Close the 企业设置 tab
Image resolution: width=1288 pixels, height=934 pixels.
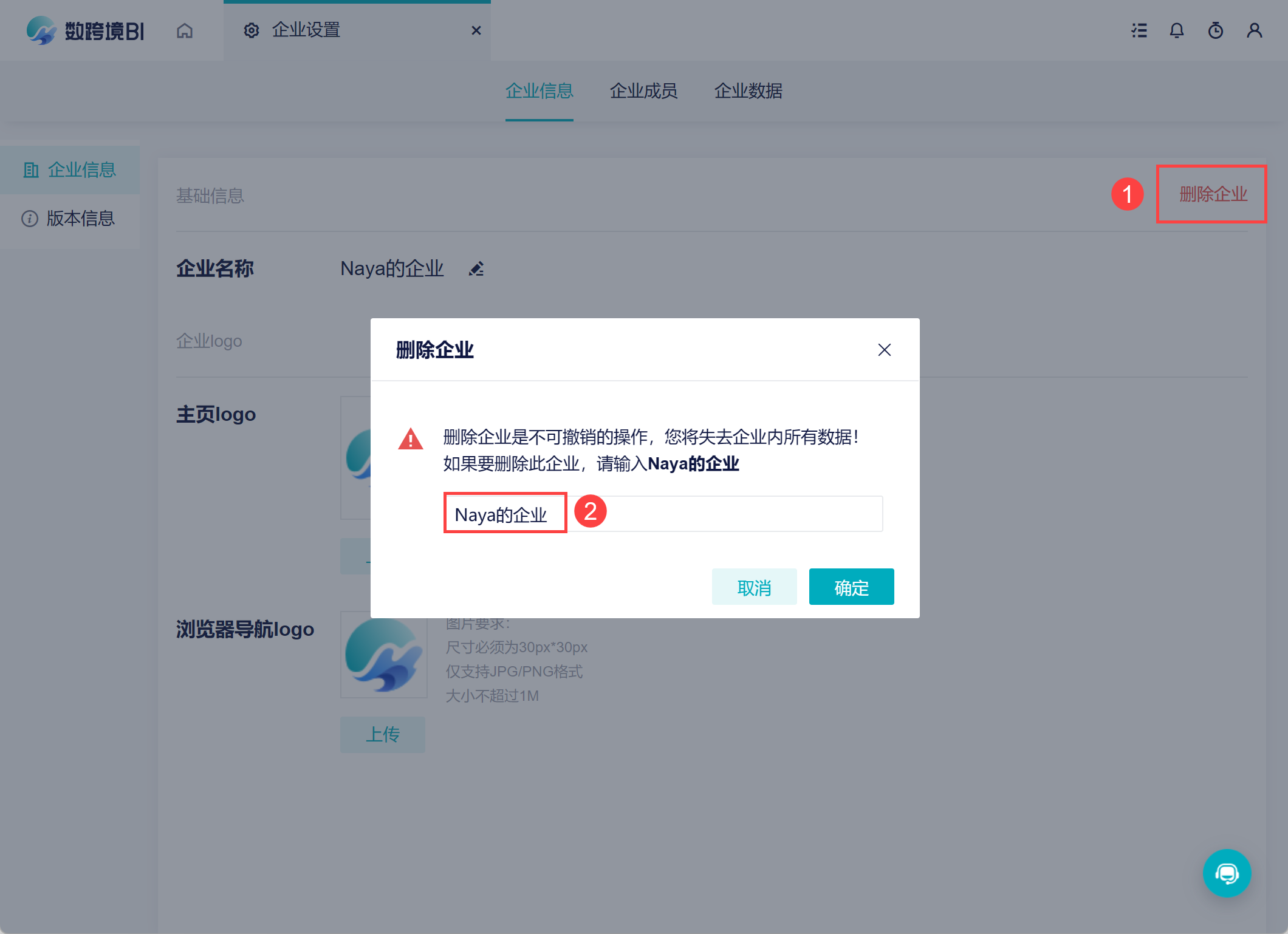[476, 30]
